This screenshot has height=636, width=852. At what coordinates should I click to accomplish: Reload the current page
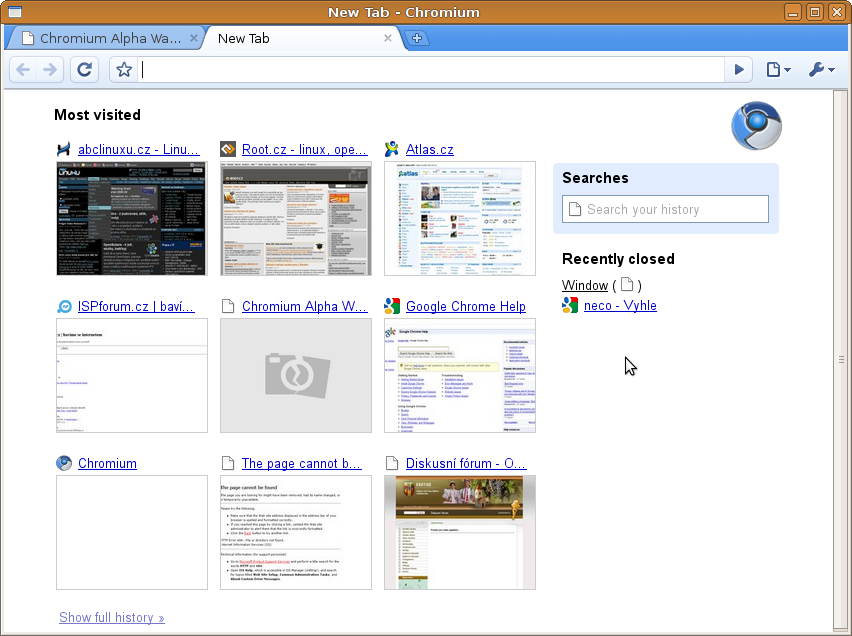click(85, 70)
